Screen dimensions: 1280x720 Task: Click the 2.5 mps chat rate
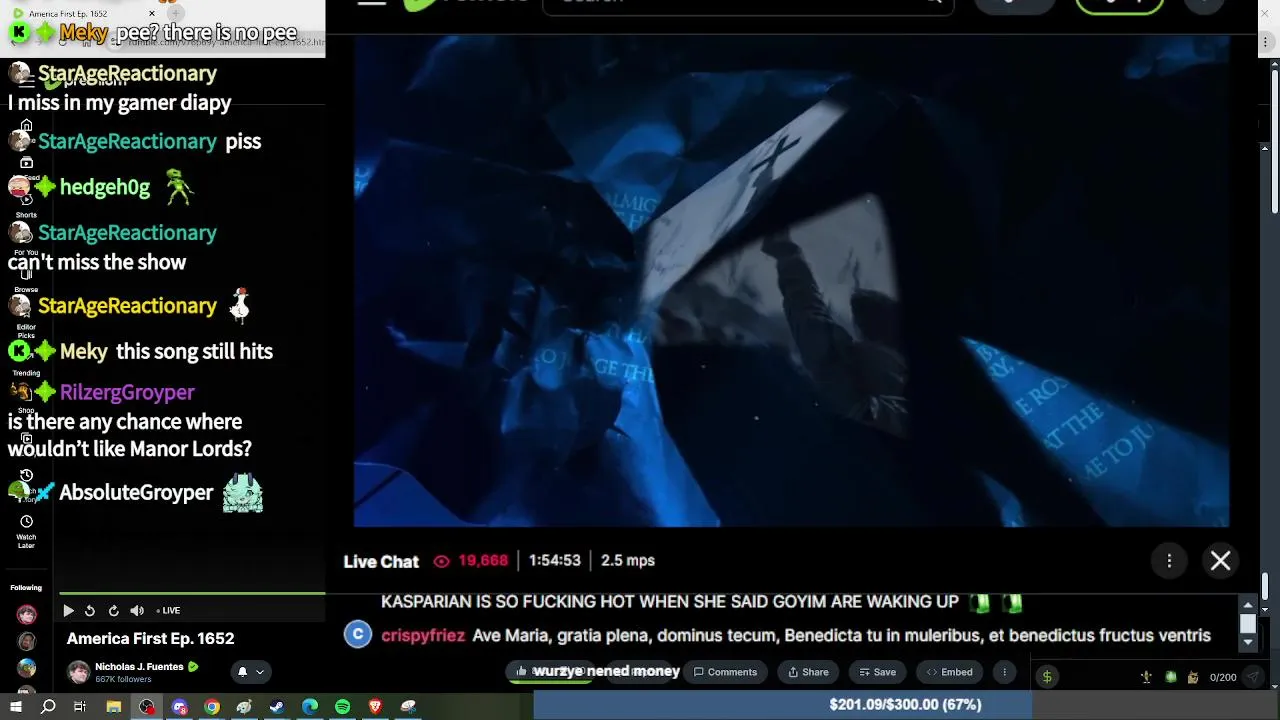point(628,561)
